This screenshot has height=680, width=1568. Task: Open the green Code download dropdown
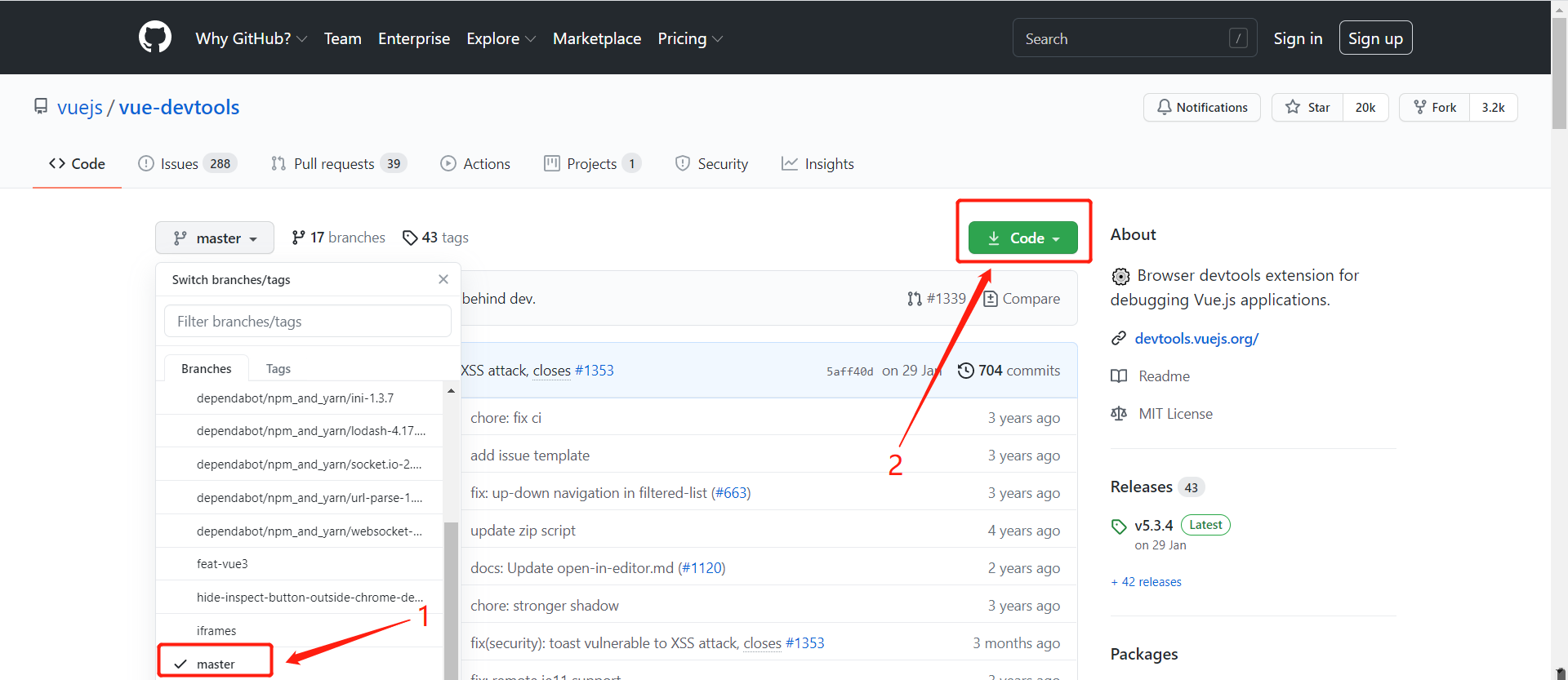(x=1022, y=238)
